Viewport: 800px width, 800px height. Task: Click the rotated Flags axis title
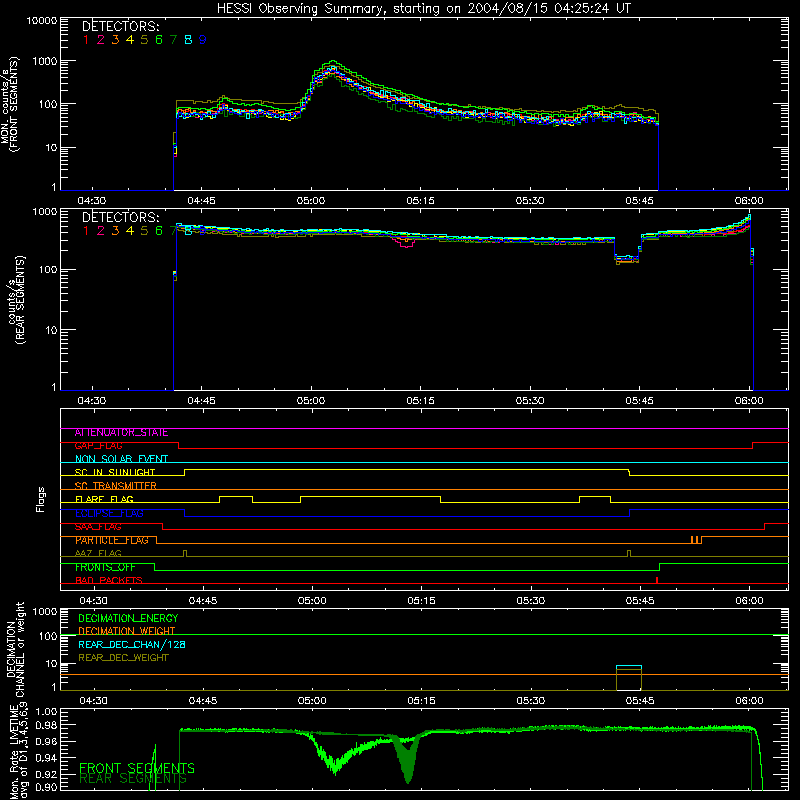pos(41,499)
